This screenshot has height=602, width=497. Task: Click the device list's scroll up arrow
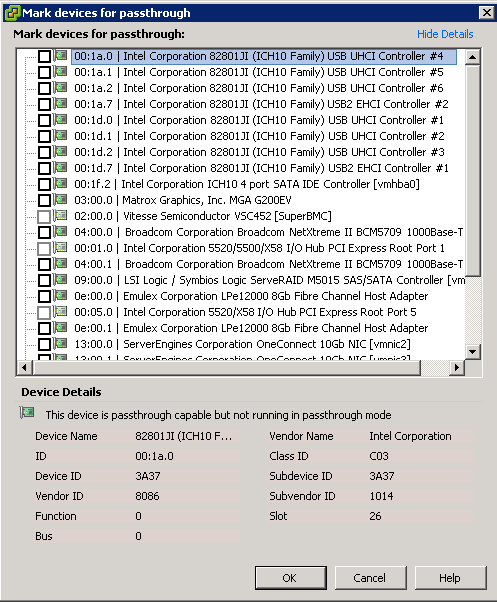click(472, 58)
